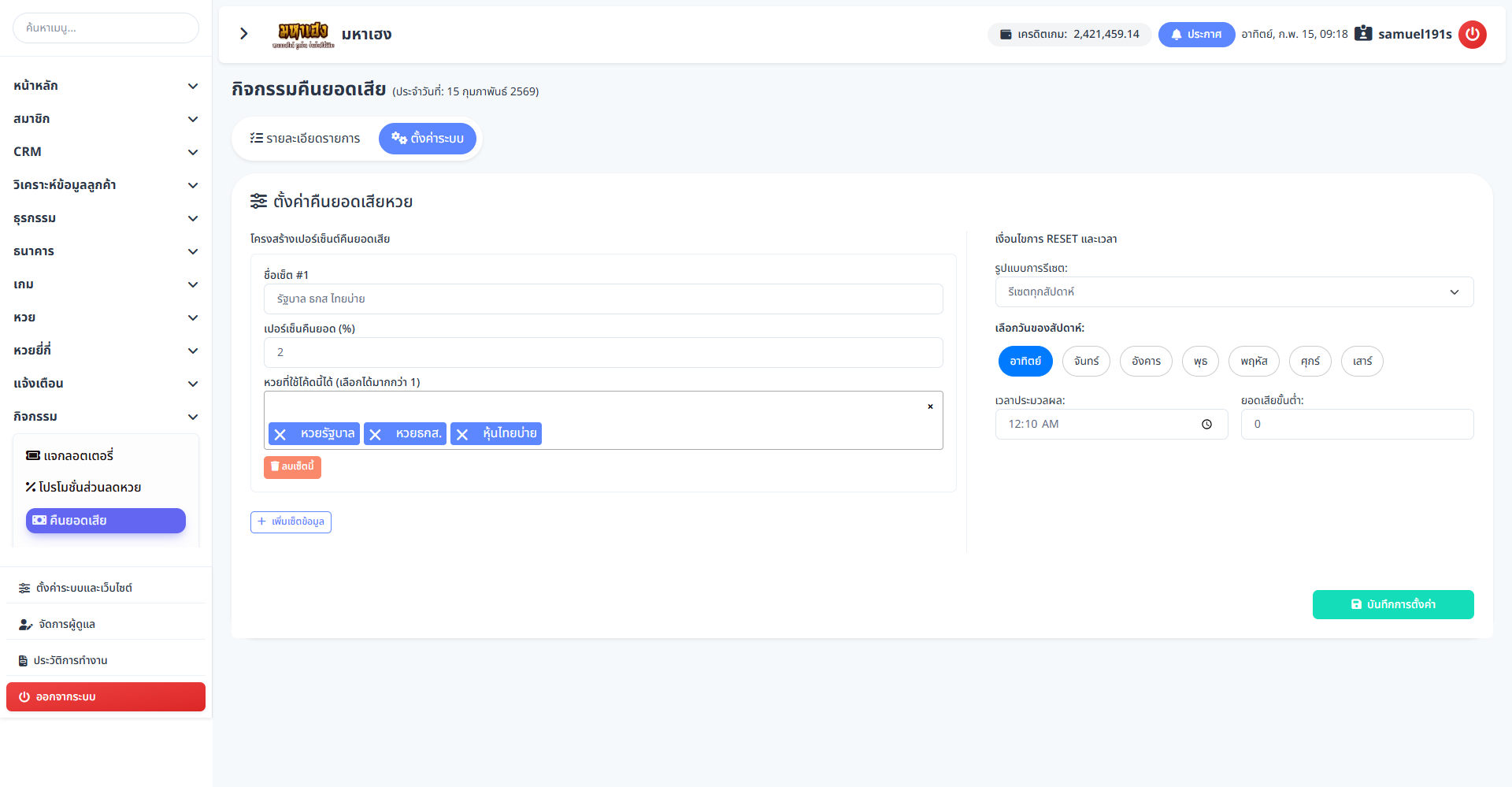Click the เปอร์เซ็นคืนยอด (%) input field
Image resolution: width=1512 pixels, height=787 pixels.
[x=602, y=352]
